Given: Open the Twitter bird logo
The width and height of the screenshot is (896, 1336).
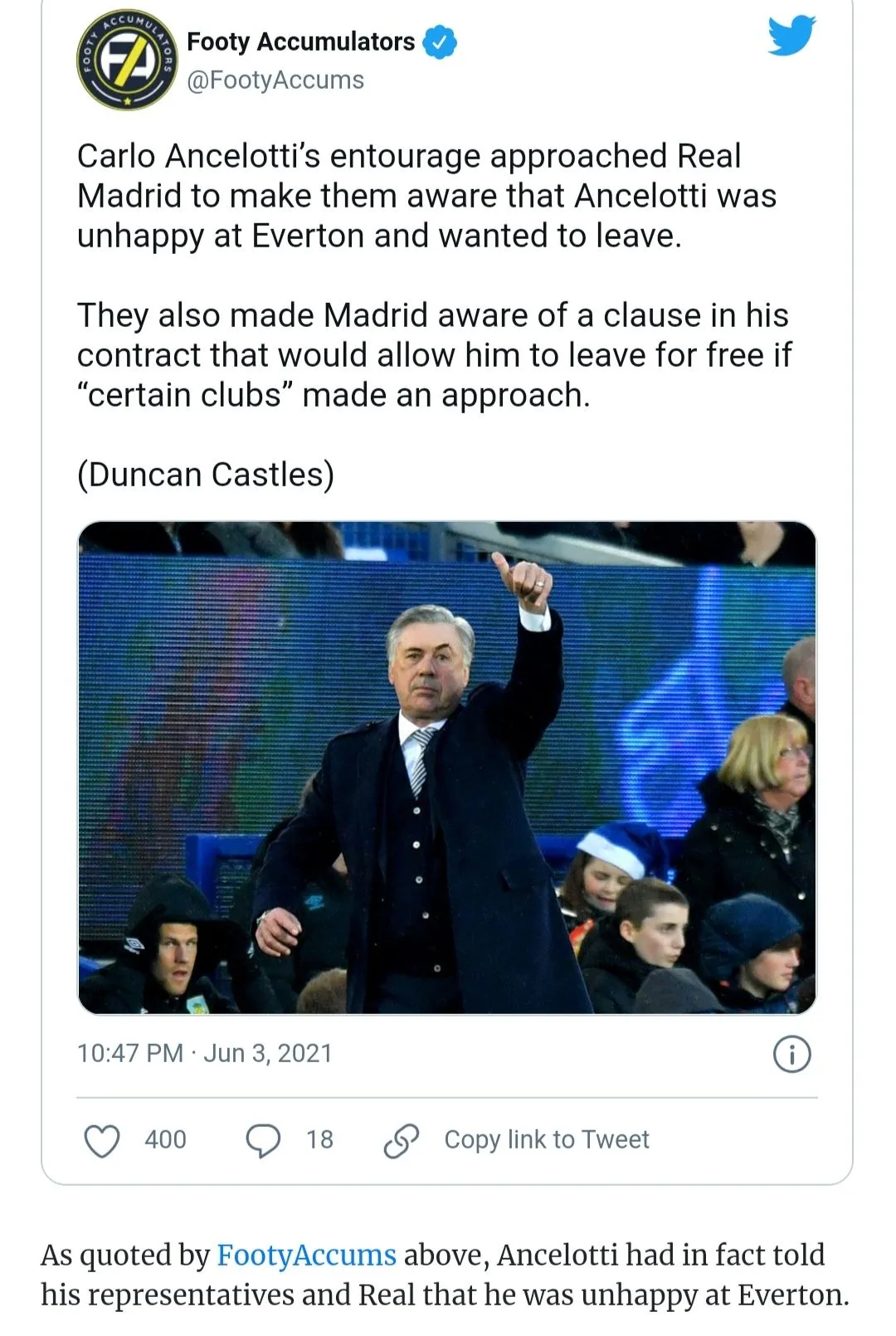Looking at the screenshot, I should pyautogui.click(x=791, y=37).
